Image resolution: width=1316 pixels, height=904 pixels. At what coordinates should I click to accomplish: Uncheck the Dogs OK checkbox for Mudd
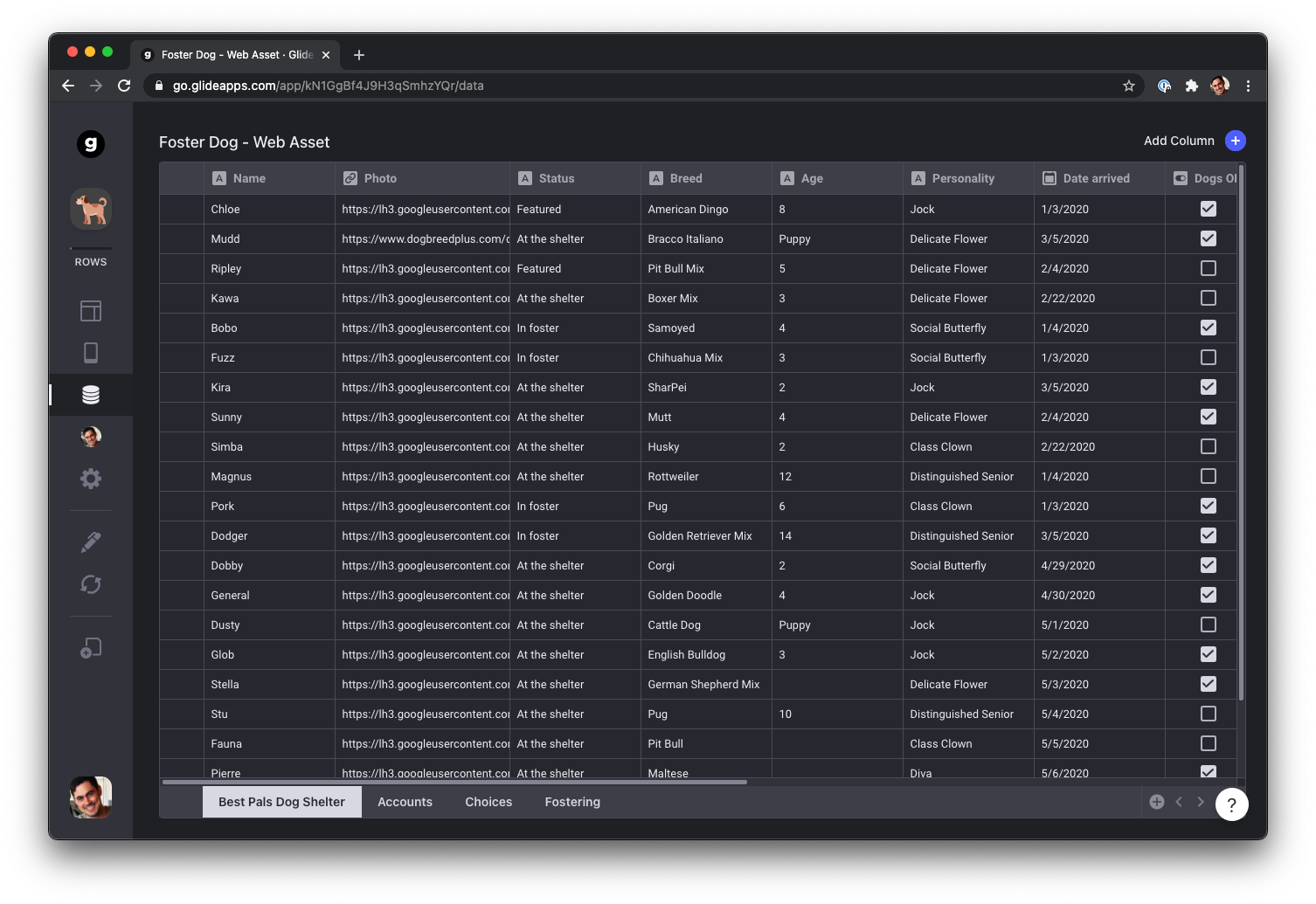[x=1209, y=238]
